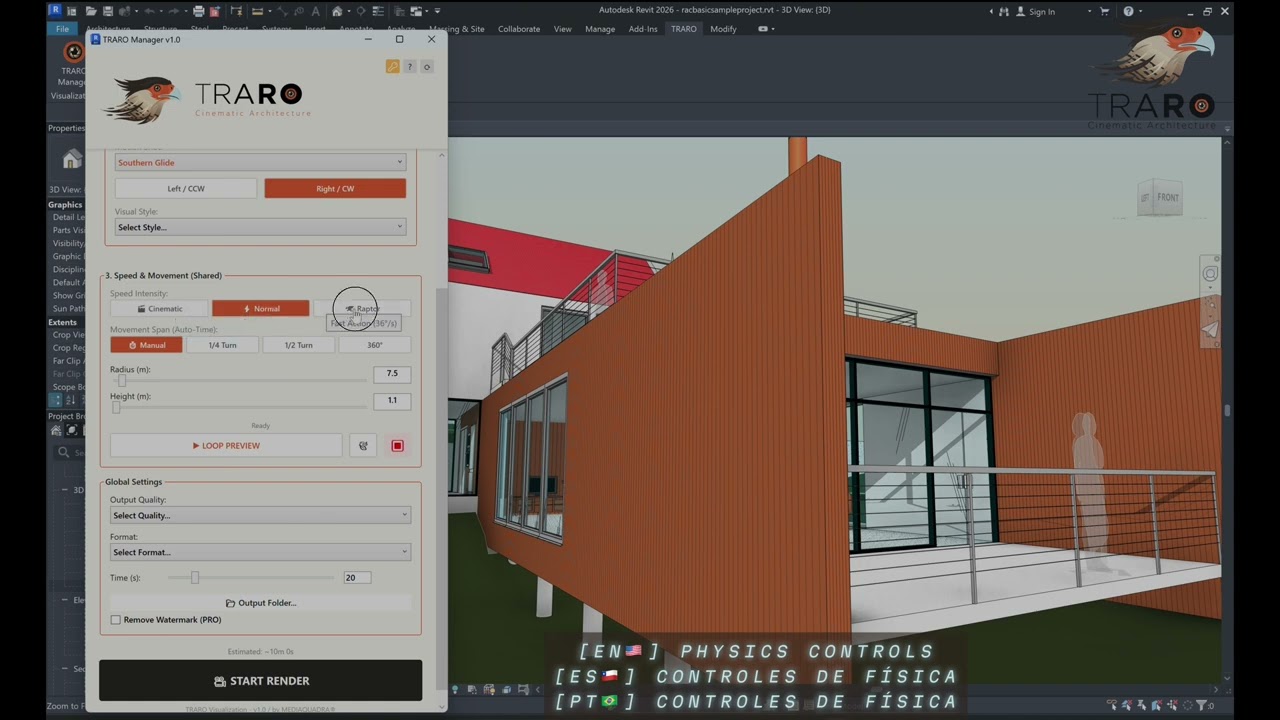Viewport: 1280px width, 720px height.
Task: Click the Save icon in Revit toolbar
Action: coord(108,11)
